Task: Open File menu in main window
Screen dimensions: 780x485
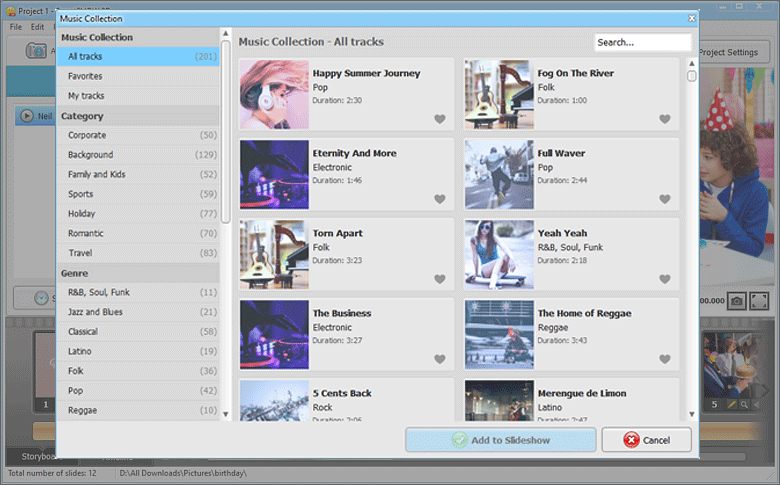Action: (16, 27)
